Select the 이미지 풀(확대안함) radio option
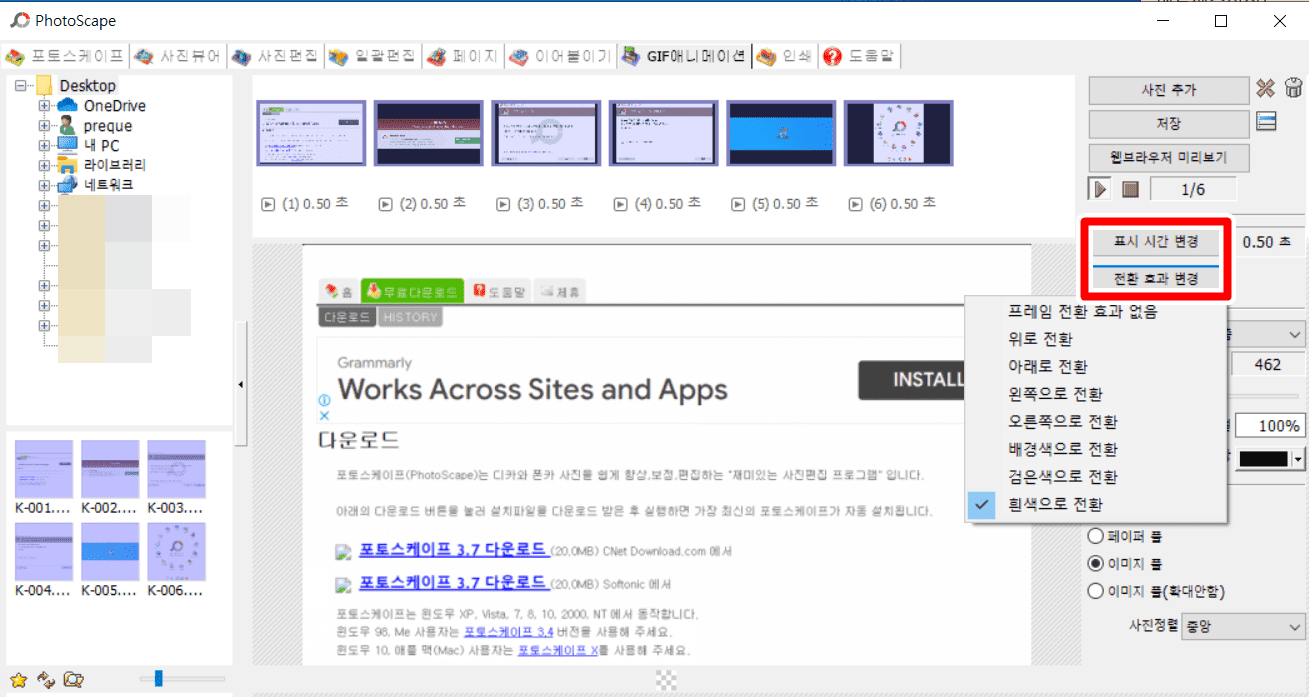Viewport: 1309px width, 697px height. [x=1096, y=591]
